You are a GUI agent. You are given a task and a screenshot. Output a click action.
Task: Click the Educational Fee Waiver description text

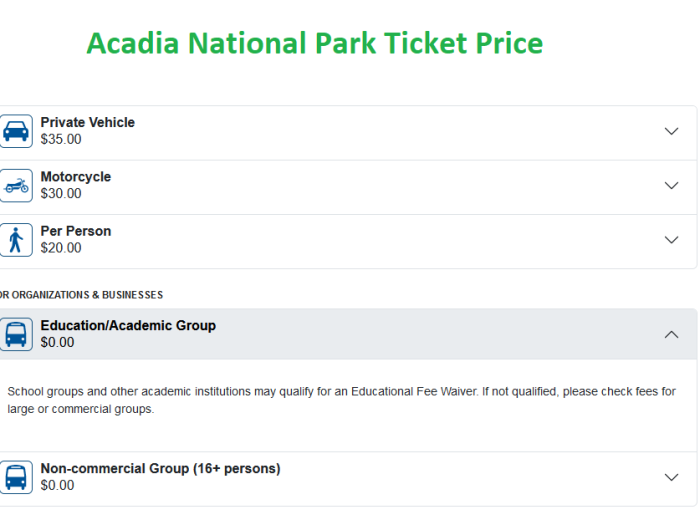(342, 400)
